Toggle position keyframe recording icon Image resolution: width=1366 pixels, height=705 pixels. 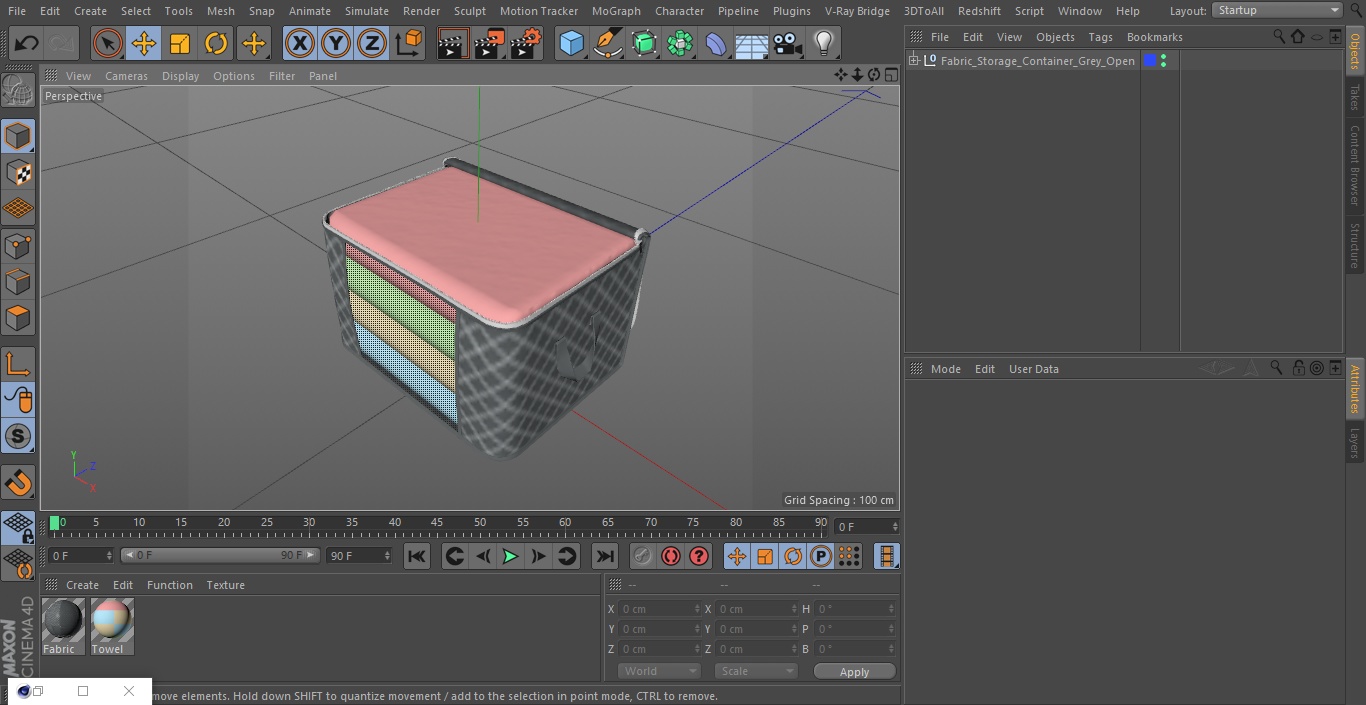click(x=737, y=556)
